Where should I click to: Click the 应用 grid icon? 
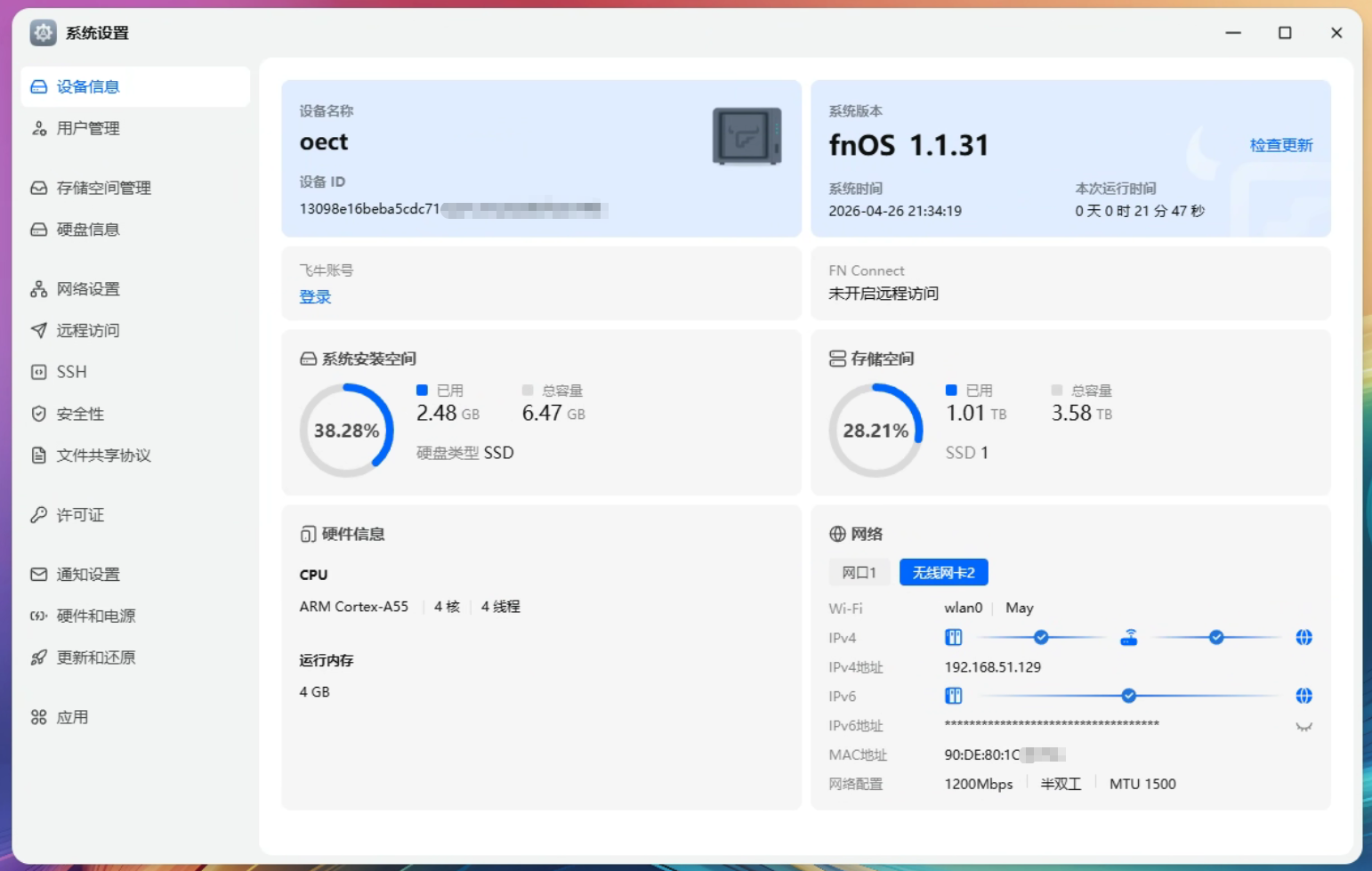(x=38, y=717)
